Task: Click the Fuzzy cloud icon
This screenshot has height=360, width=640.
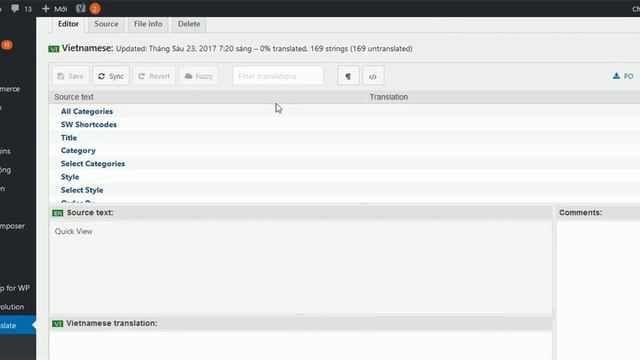Action: pos(189,76)
